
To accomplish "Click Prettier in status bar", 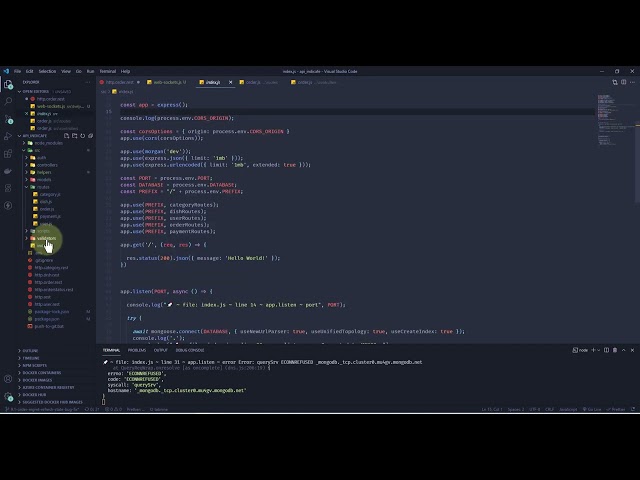I will [x=616, y=409].
